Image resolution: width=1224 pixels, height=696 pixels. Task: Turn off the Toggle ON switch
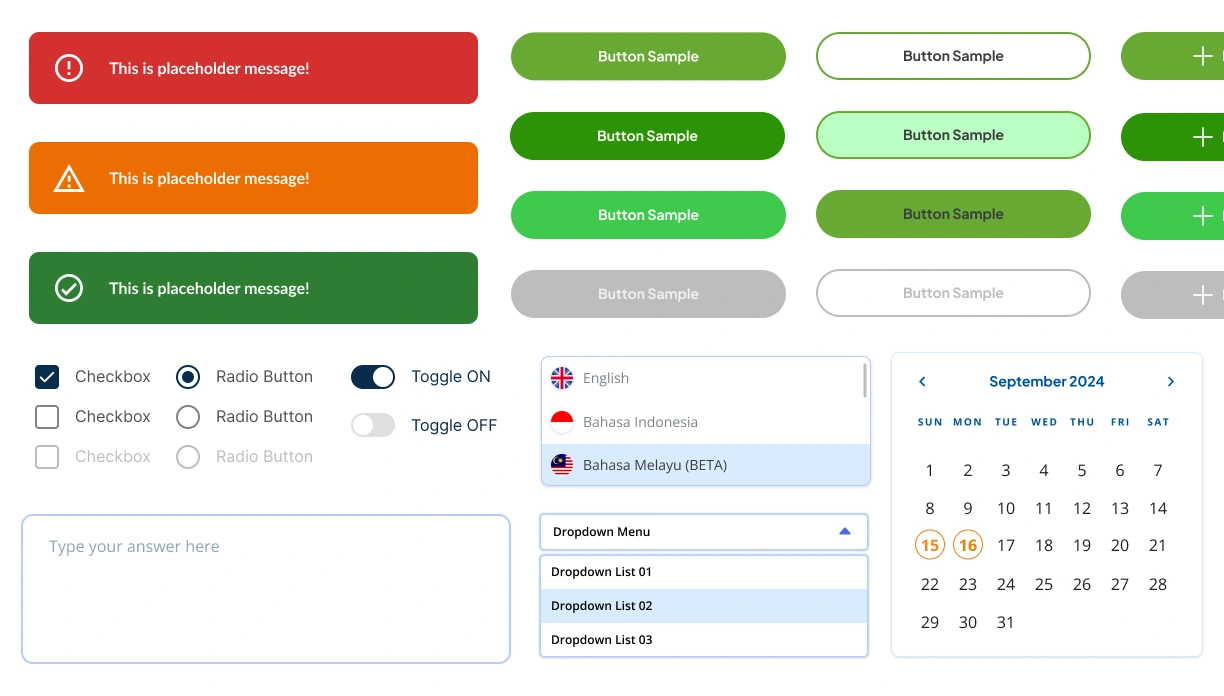pyautogui.click(x=373, y=377)
